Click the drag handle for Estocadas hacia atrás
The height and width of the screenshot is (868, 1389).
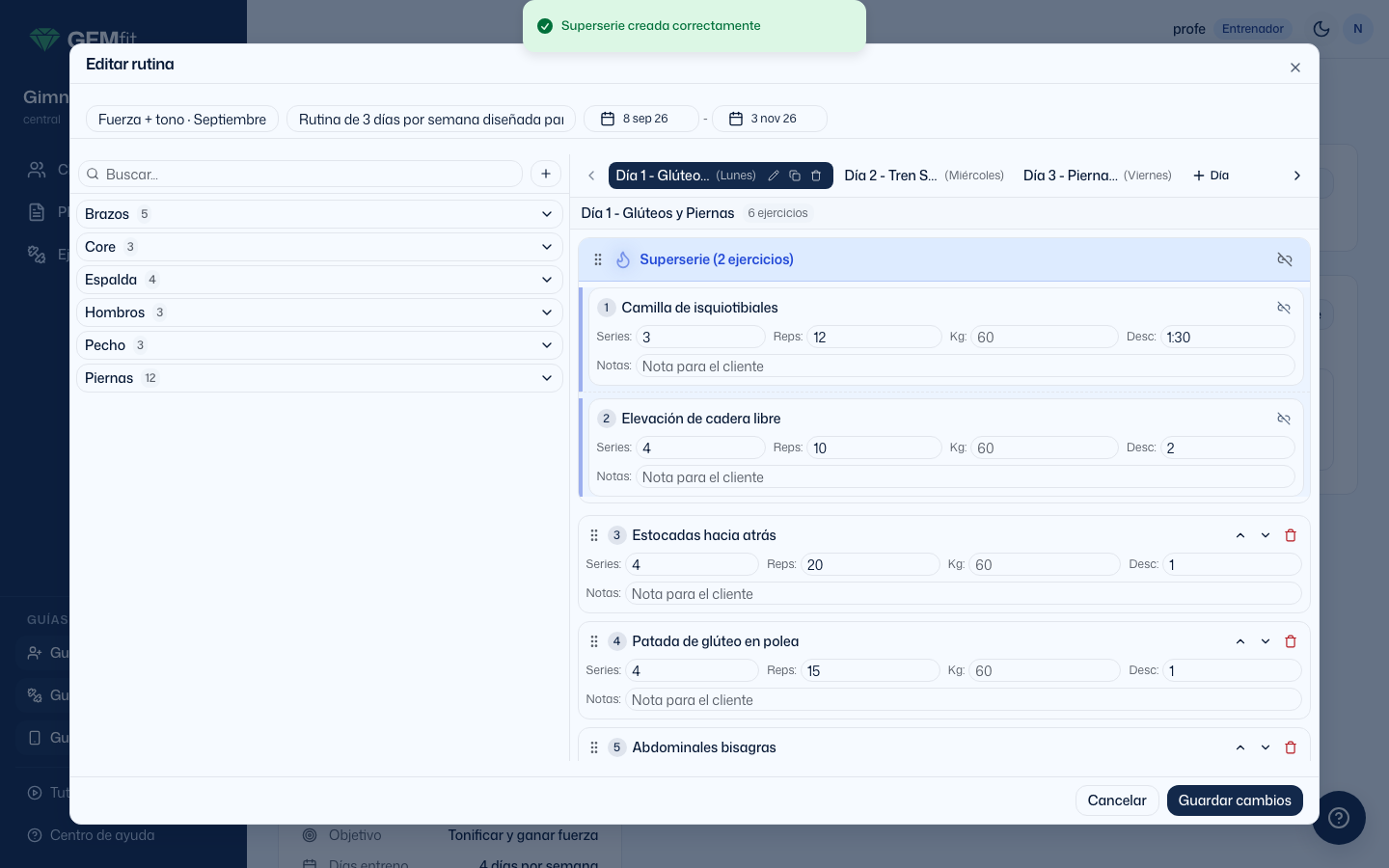point(594,535)
